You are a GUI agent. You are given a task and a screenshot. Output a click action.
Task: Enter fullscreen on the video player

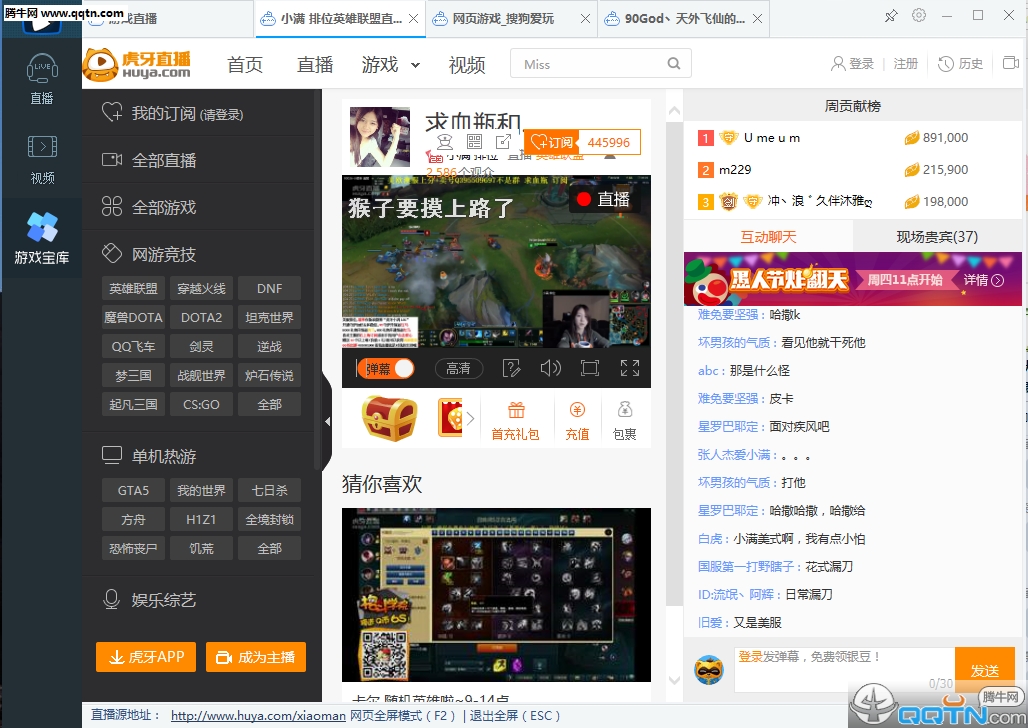630,368
